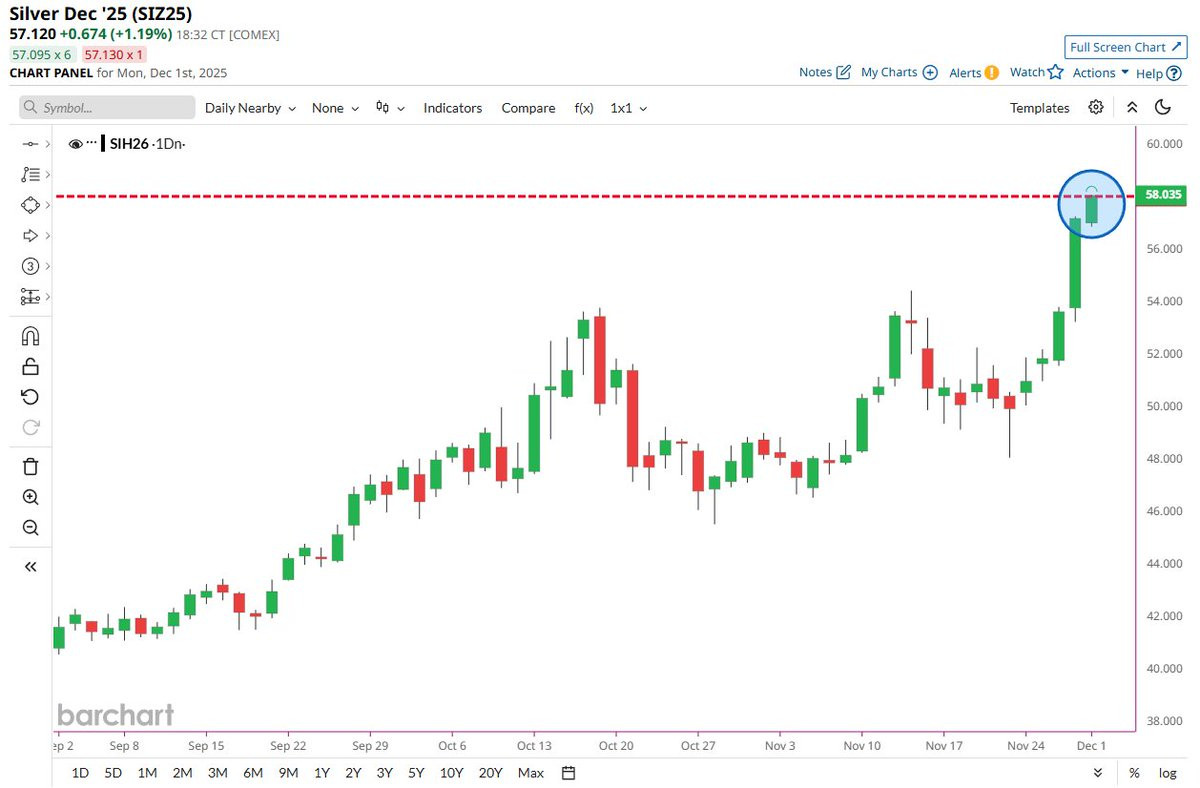Toggle the magnet snap mode
Viewport: 1200px width, 788px height.
30,336
